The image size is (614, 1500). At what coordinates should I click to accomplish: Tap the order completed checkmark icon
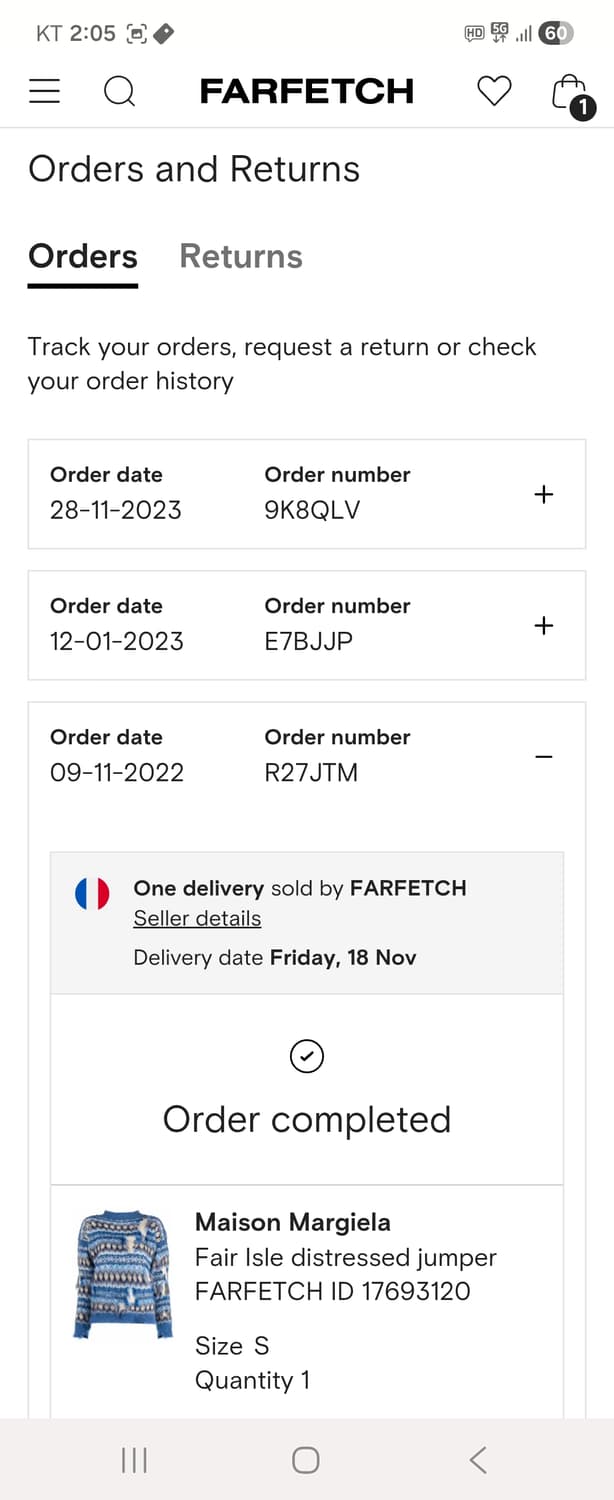[306, 1056]
